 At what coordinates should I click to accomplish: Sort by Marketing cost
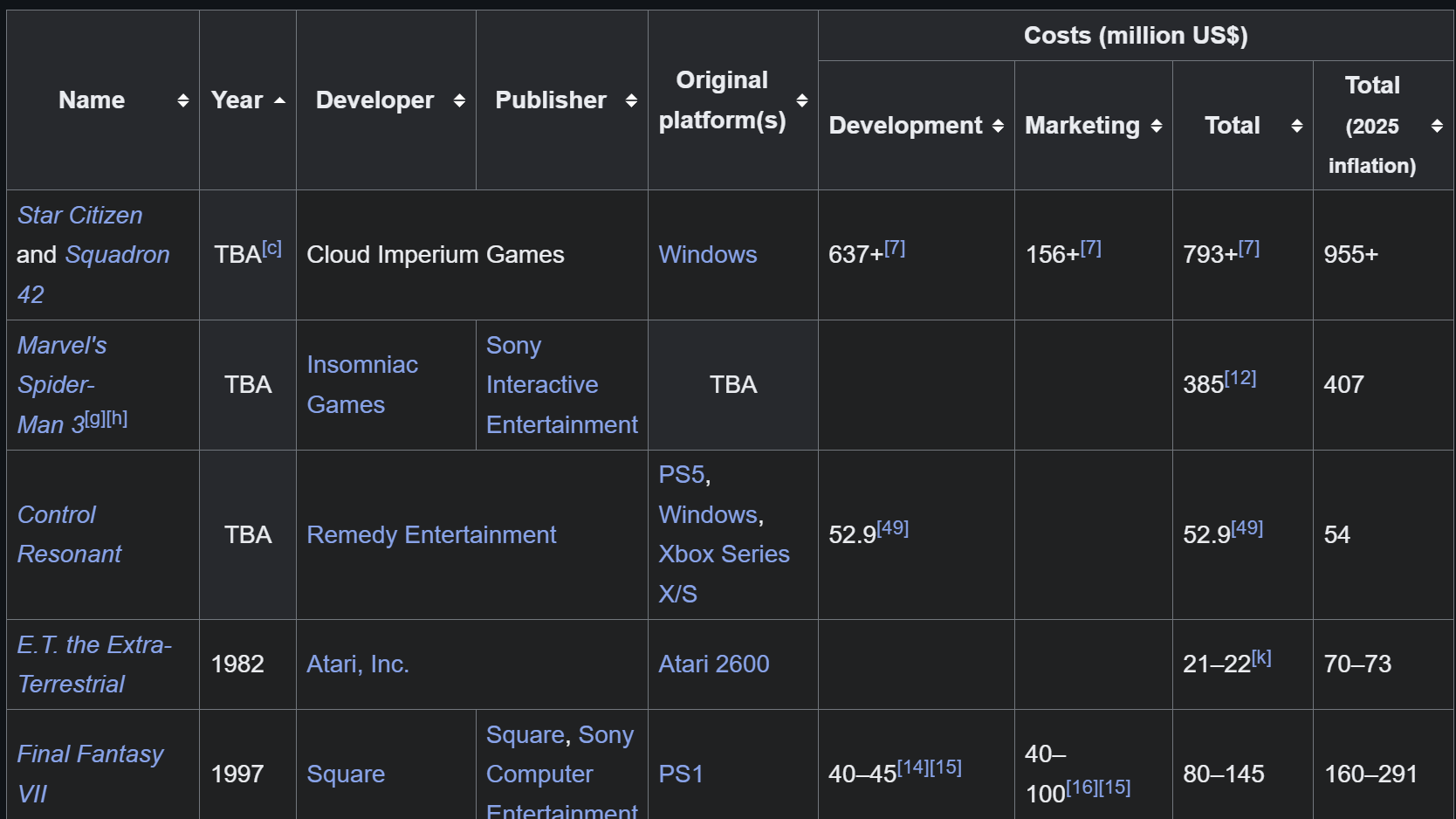pyautogui.click(x=1156, y=126)
